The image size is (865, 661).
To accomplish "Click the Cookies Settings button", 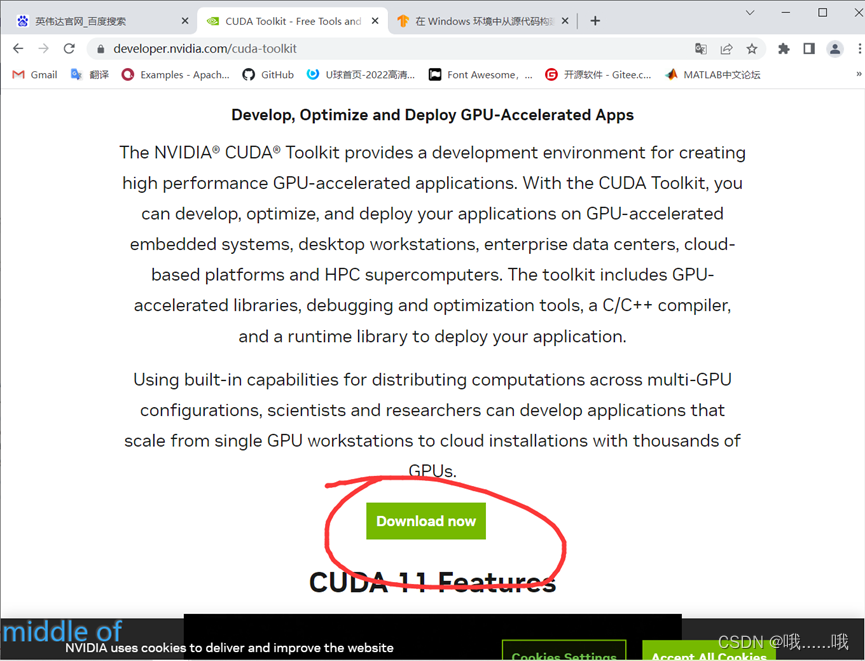I will pos(564,651).
